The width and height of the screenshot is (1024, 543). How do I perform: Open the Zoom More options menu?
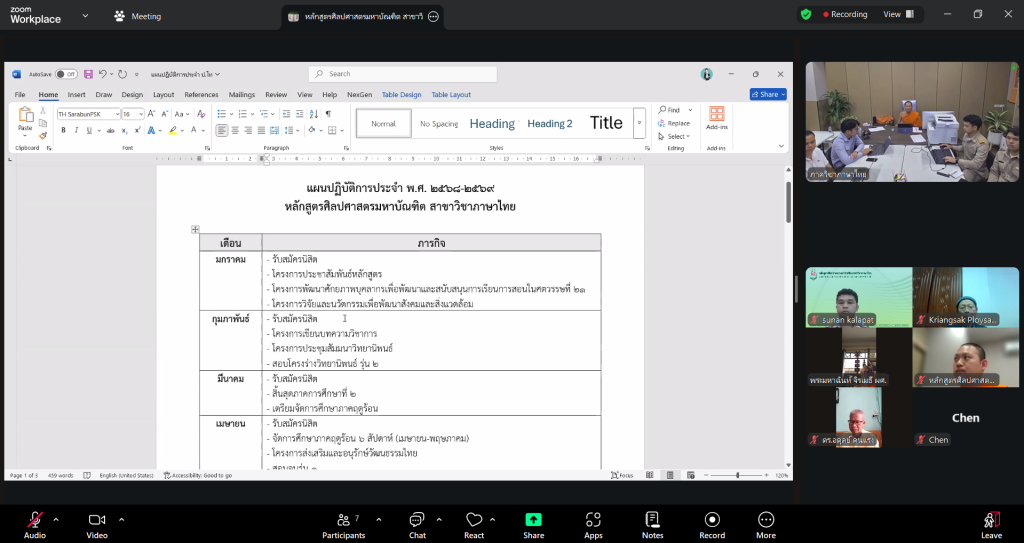click(x=766, y=525)
